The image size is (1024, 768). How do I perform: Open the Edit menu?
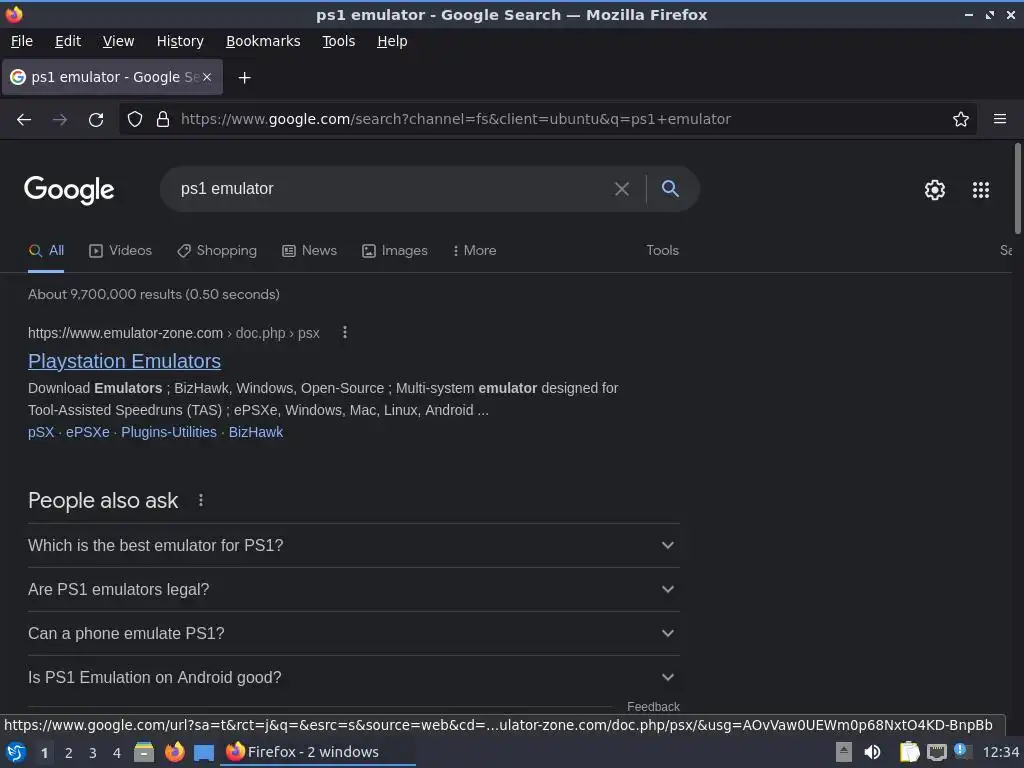68,41
